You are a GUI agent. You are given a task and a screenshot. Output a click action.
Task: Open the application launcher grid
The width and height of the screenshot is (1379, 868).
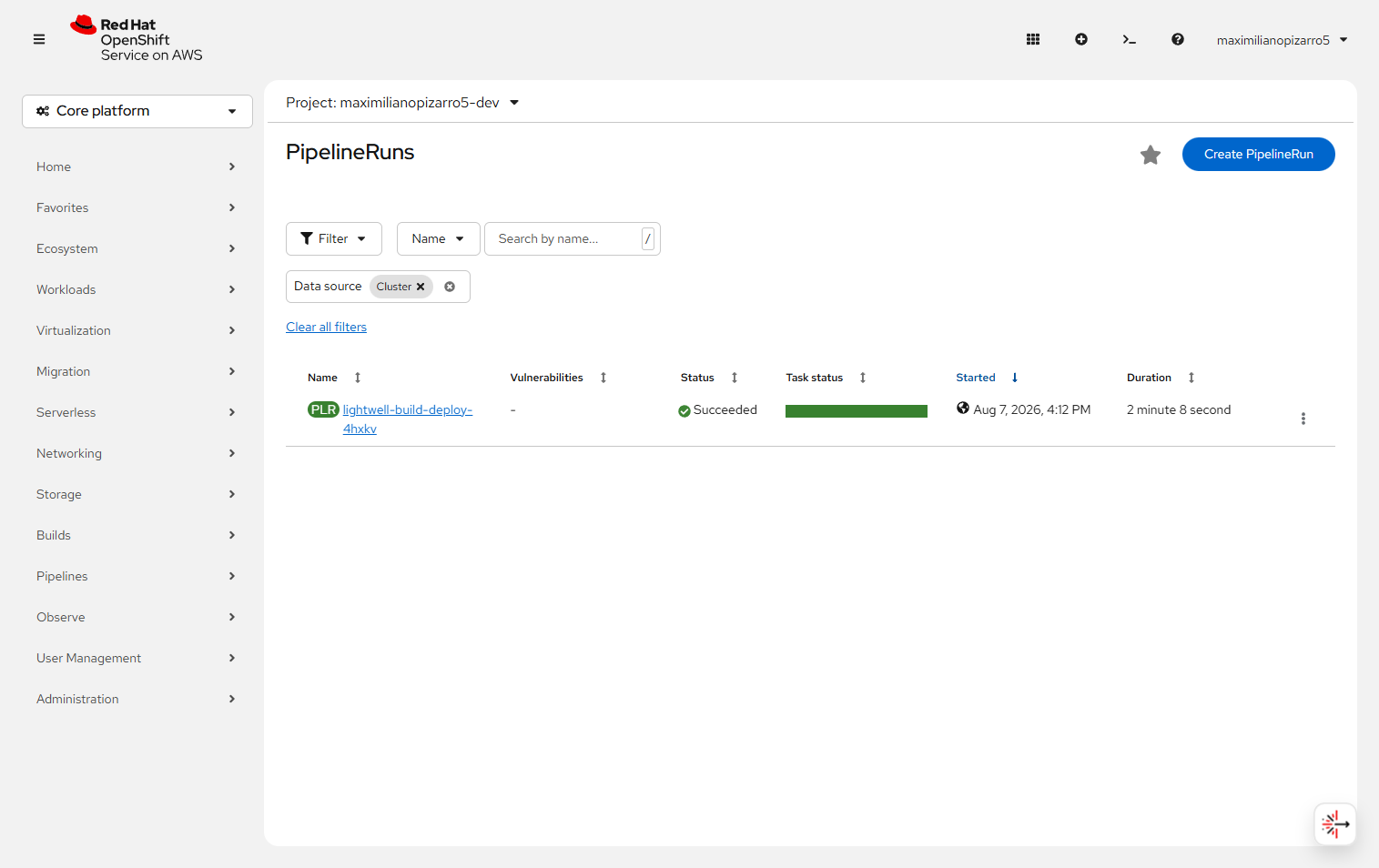point(1033,39)
